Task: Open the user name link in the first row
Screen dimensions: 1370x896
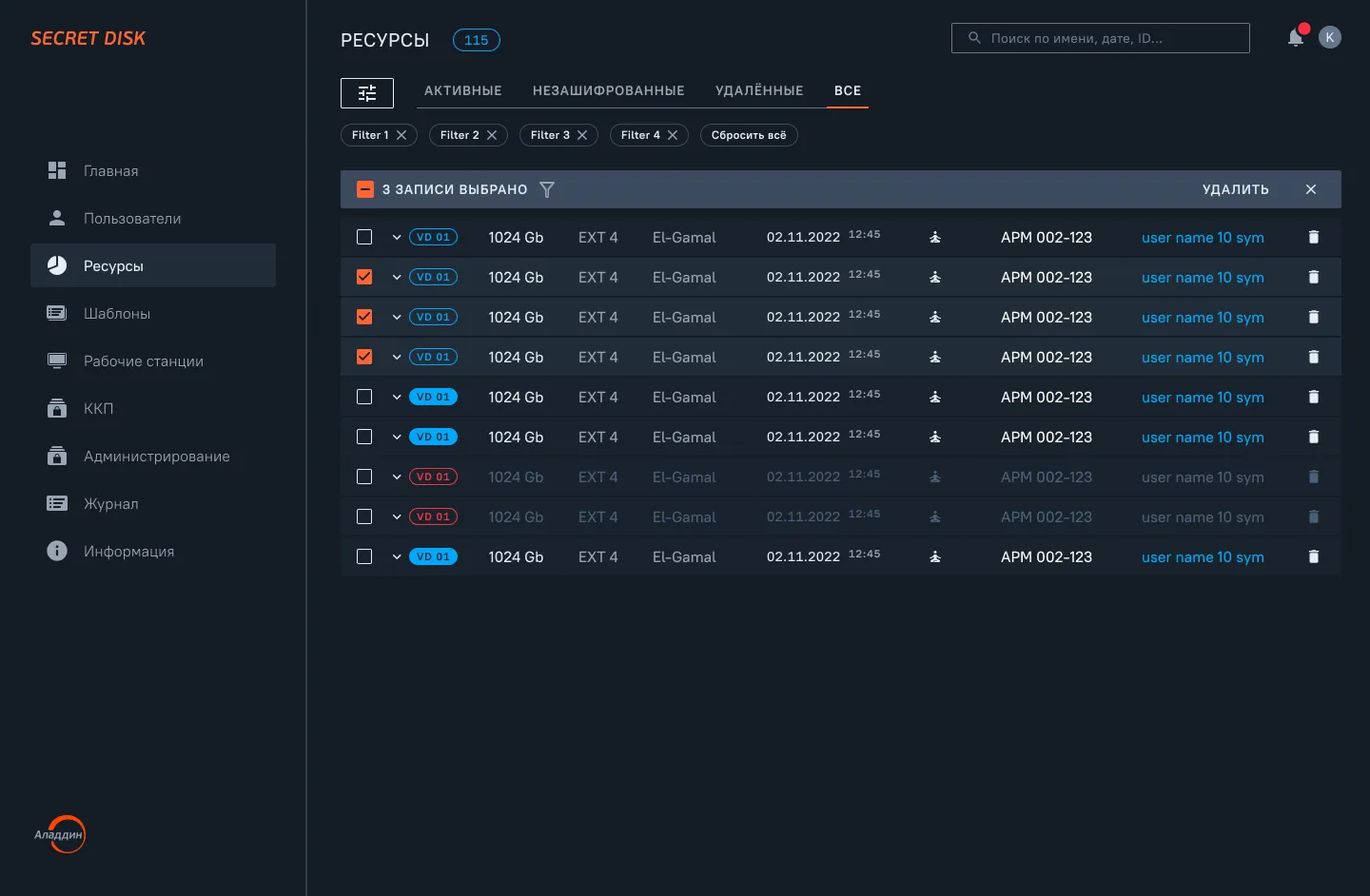Action: (1203, 238)
